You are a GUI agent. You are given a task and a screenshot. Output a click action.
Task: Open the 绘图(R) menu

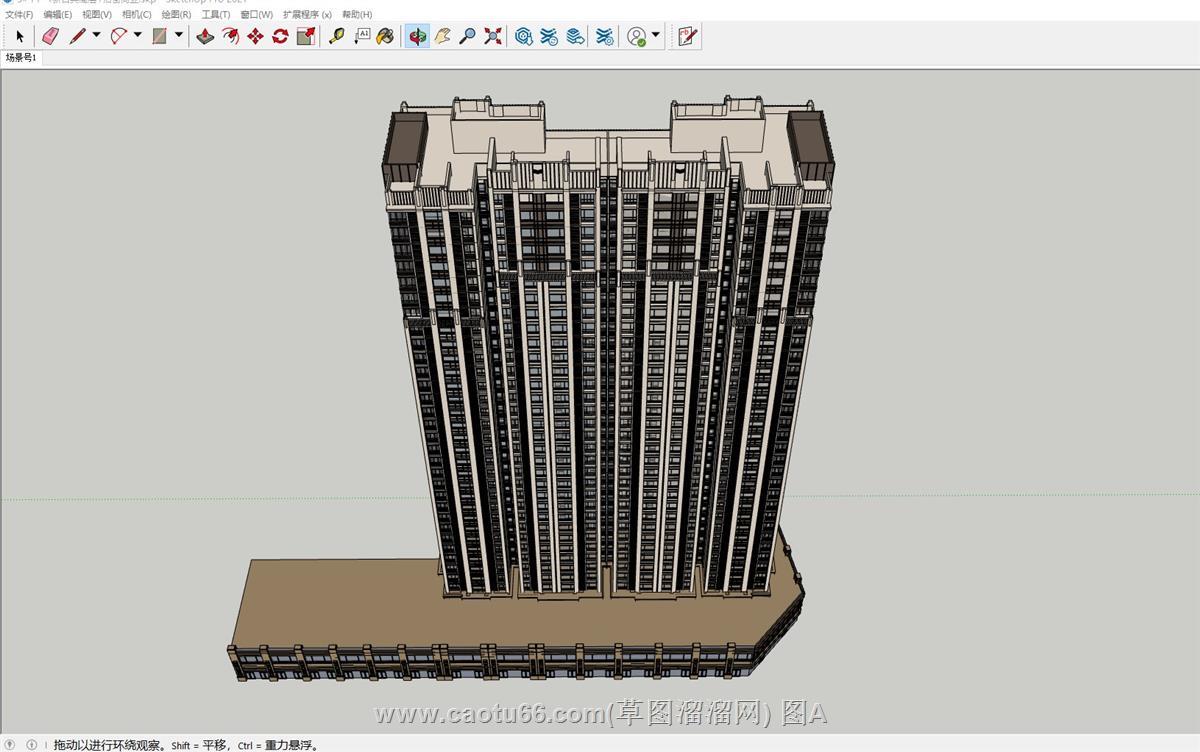coord(176,15)
